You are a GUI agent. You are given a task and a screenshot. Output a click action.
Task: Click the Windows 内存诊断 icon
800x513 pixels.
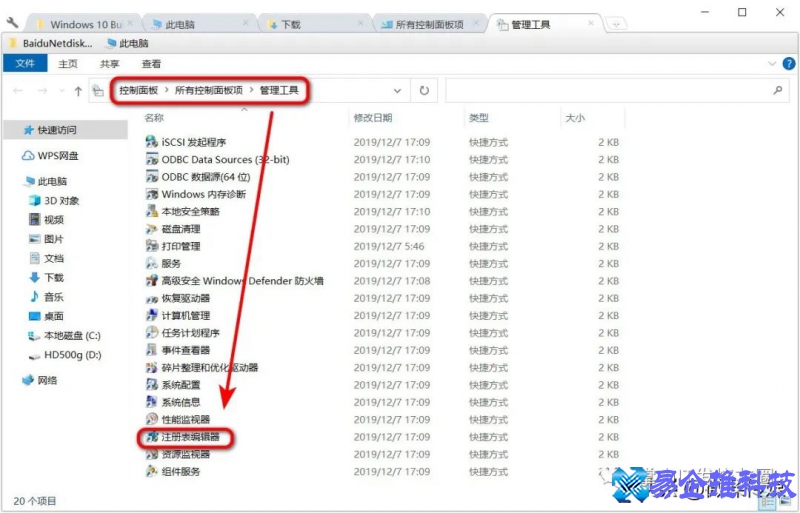152,193
